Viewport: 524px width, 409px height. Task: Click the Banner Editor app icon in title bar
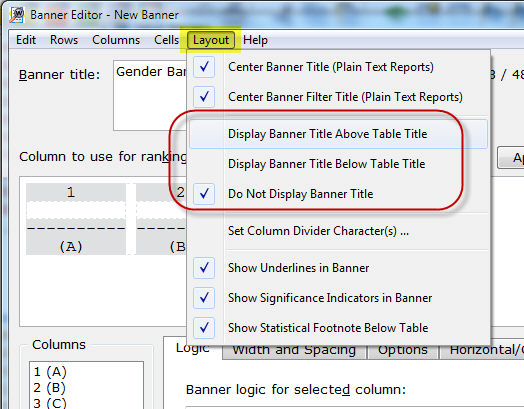(x=16, y=15)
